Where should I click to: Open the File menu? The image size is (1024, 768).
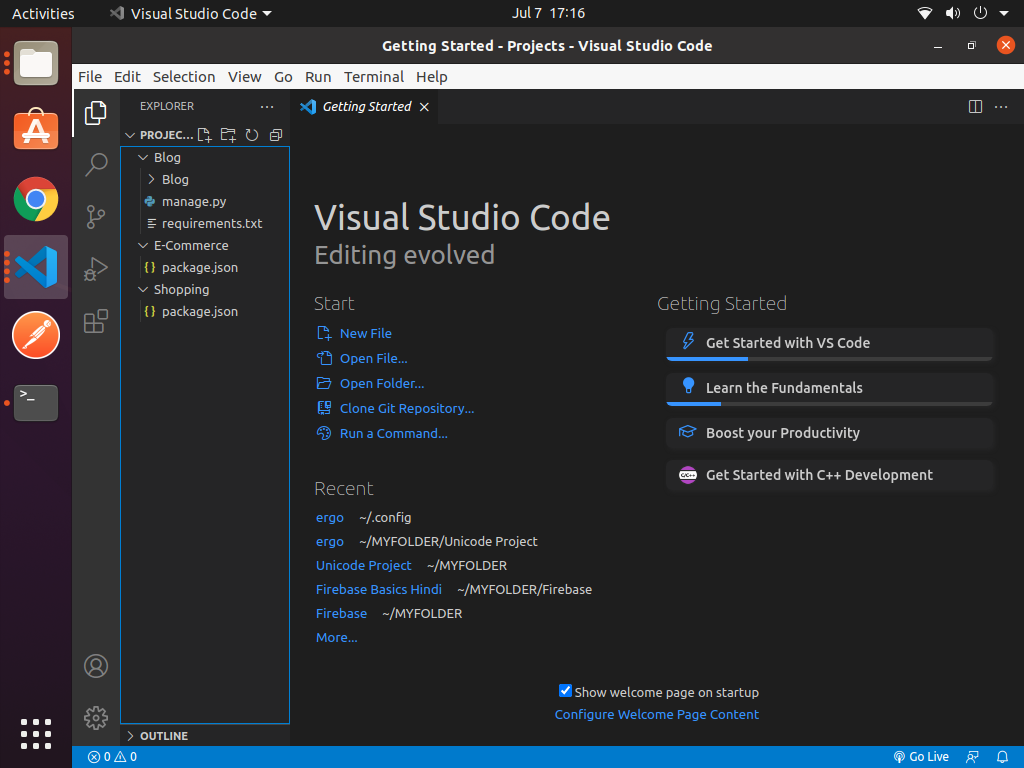(x=90, y=77)
